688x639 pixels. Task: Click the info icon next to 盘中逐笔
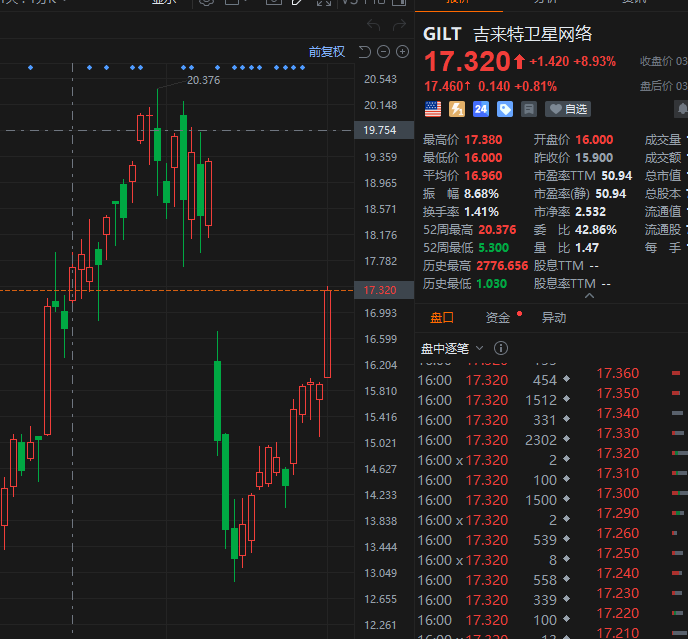(501, 348)
